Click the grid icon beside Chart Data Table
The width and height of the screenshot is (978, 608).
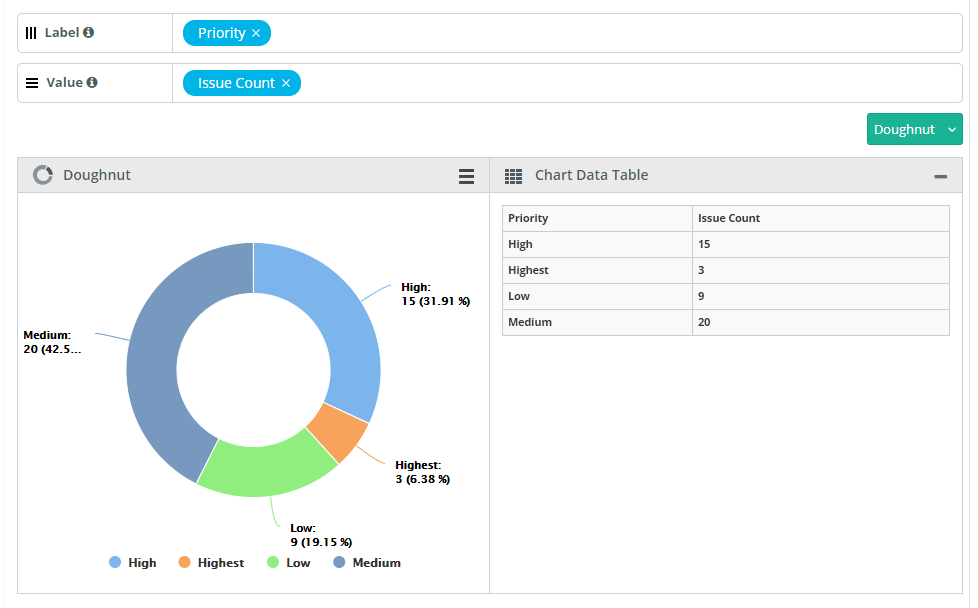(x=513, y=175)
